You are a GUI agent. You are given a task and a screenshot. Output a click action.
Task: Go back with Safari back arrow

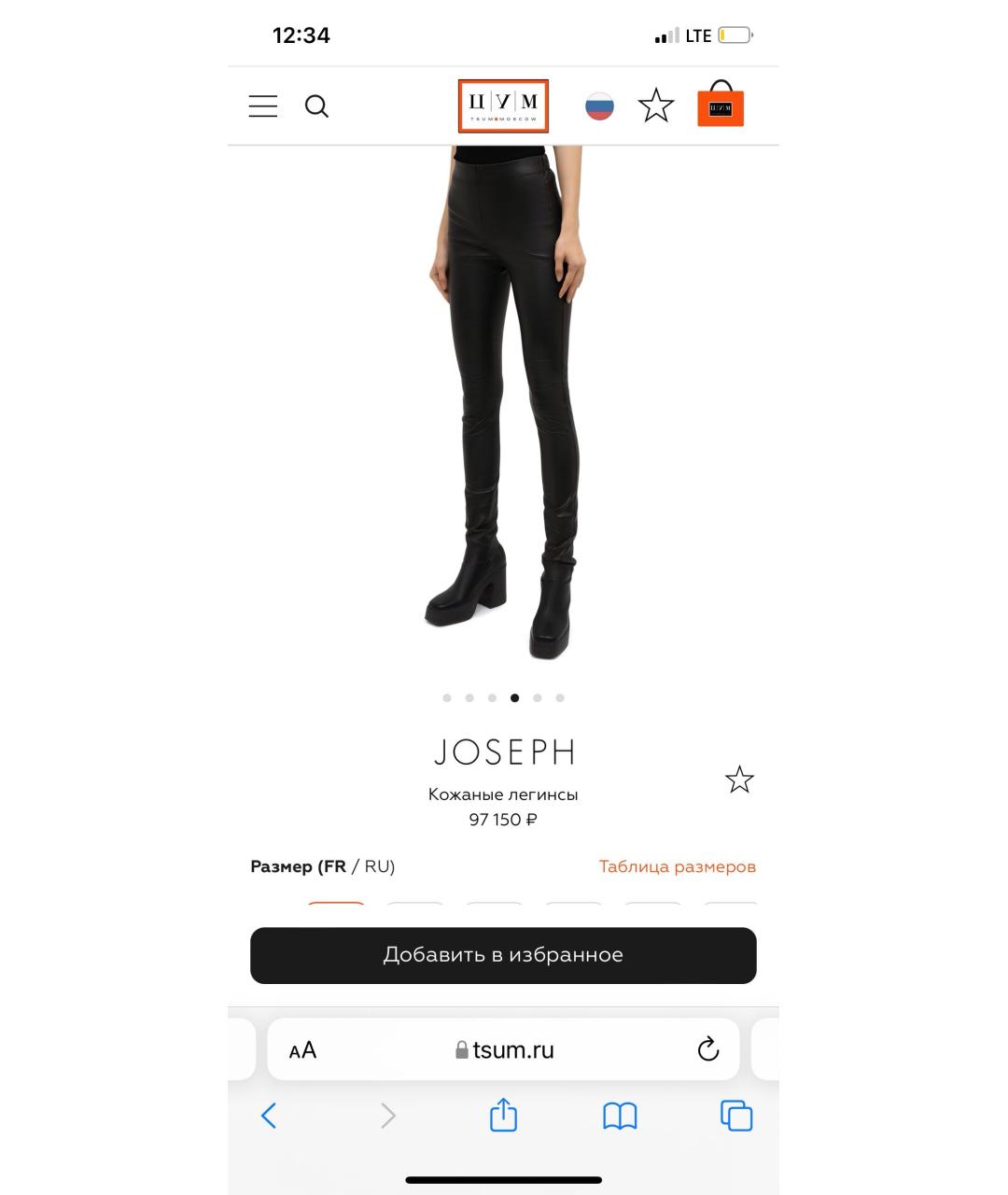[x=269, y=1116]
